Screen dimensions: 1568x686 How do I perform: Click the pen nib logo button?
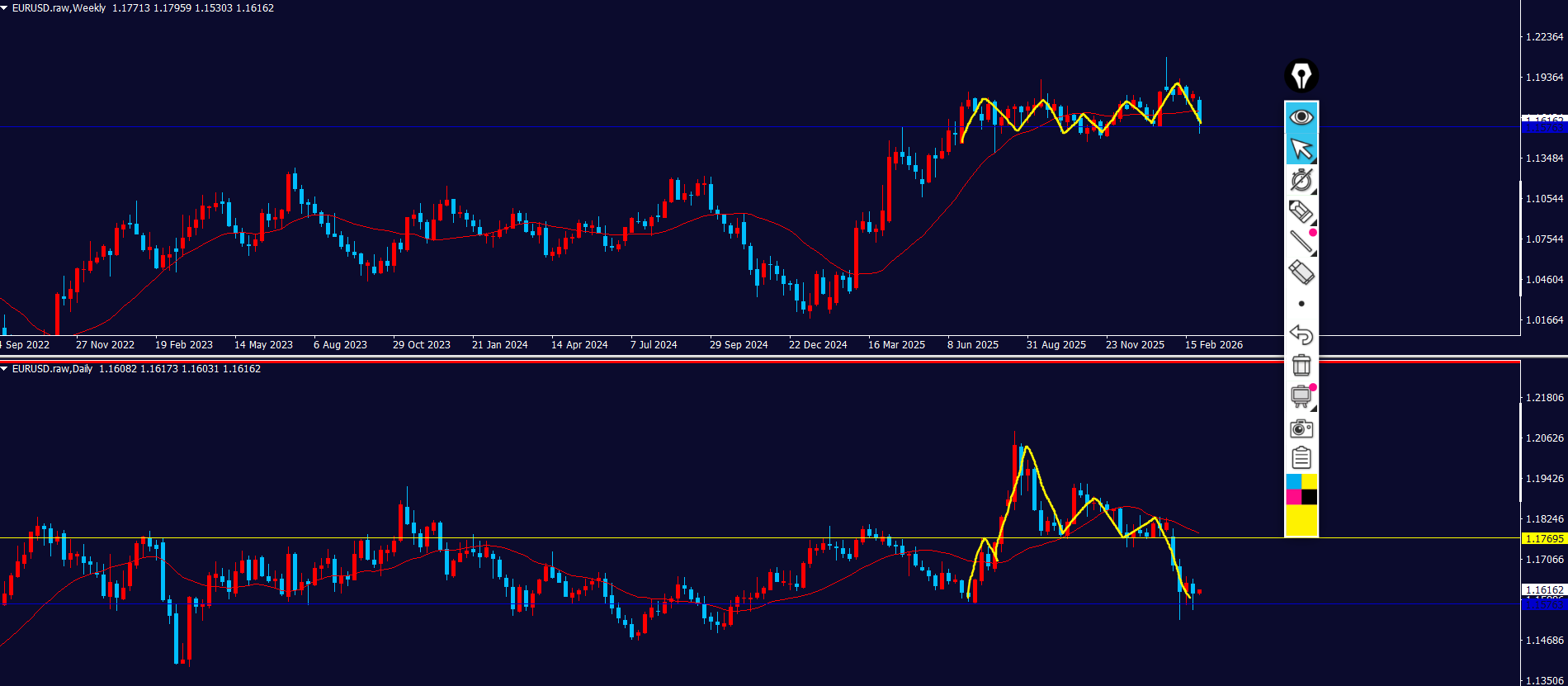1301,77
